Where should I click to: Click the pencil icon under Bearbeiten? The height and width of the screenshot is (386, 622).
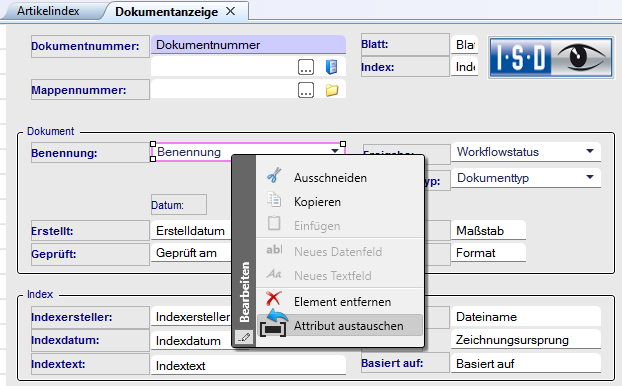(244, 337)
